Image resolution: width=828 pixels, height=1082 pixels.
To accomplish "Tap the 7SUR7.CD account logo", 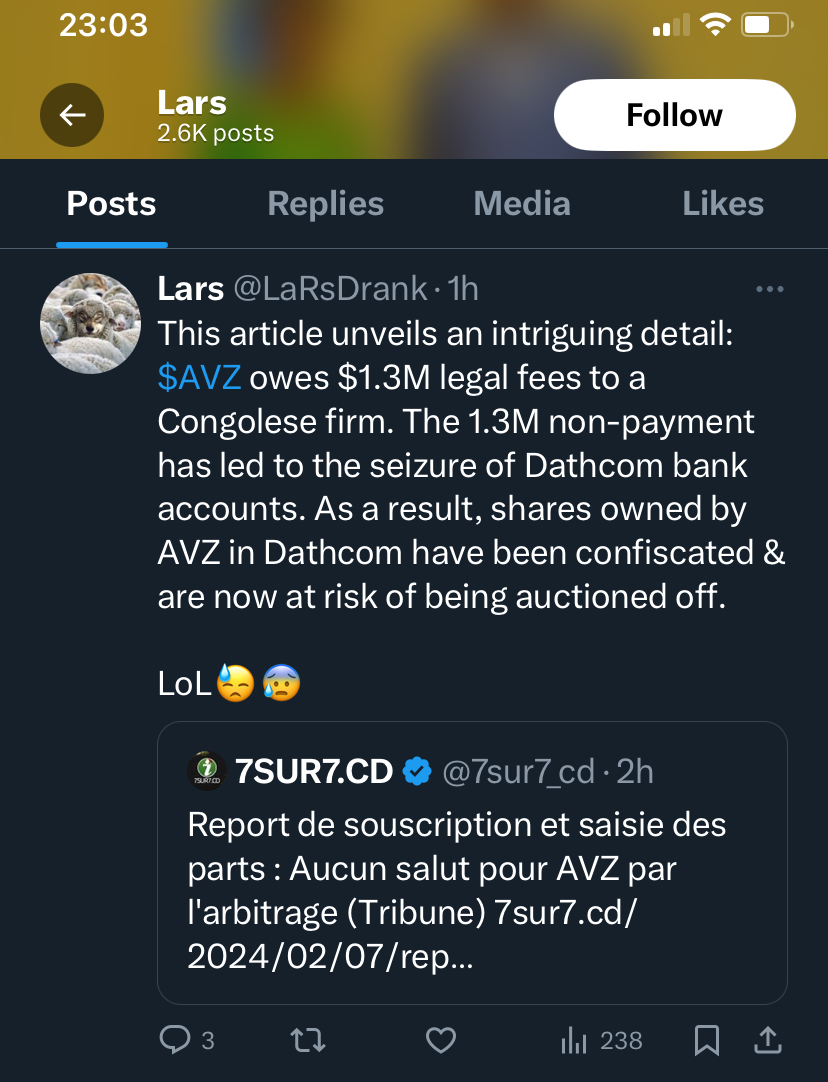I will [x=207, y=771].
